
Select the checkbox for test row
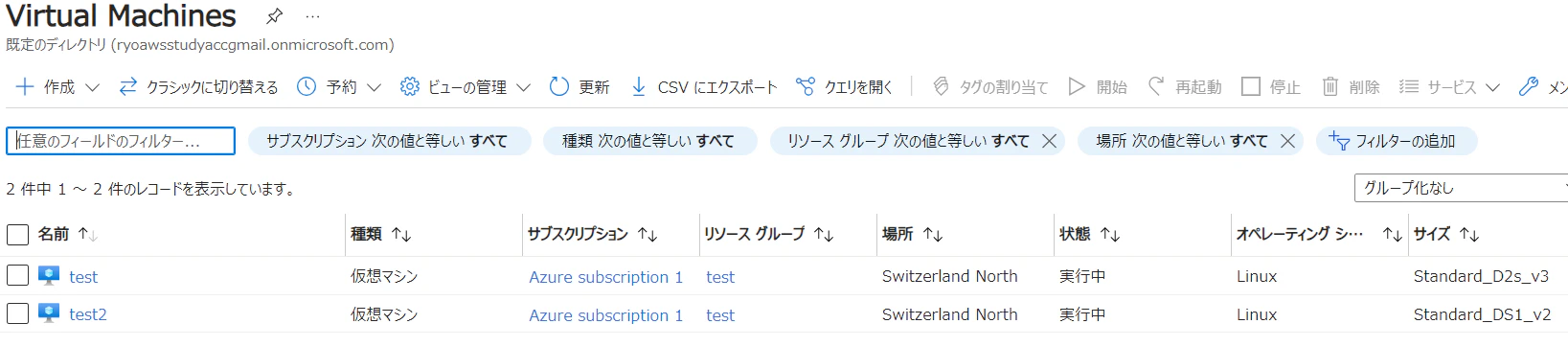tap(17, 276)
